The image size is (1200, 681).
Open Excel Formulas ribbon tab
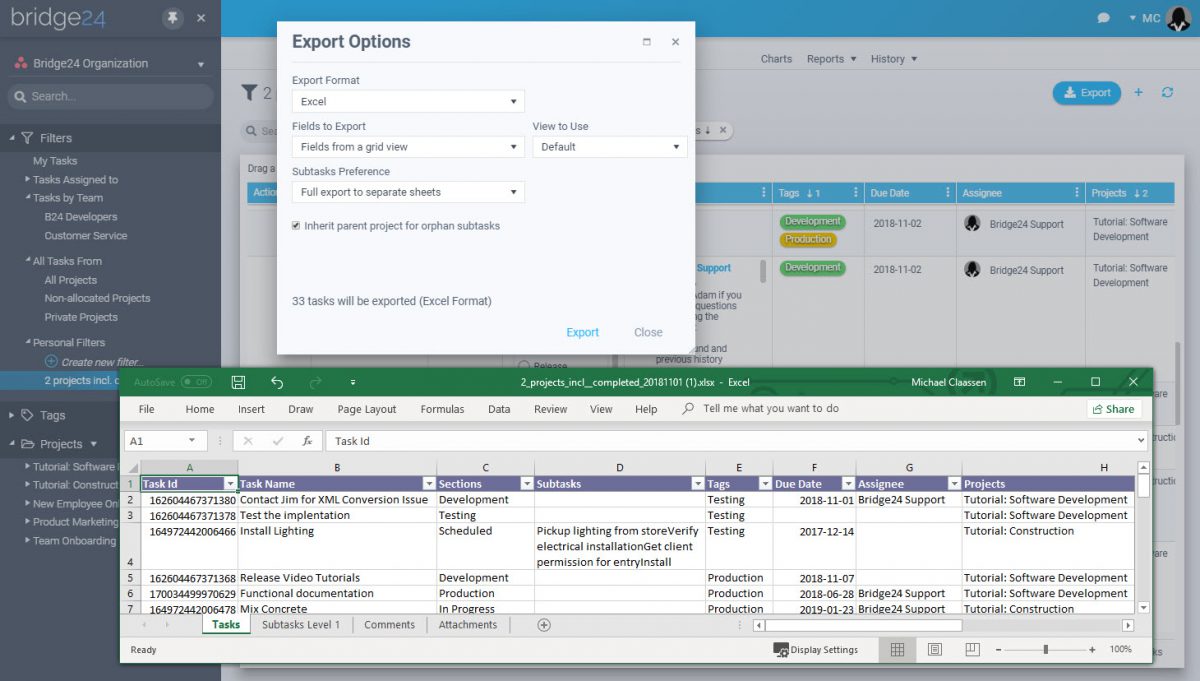coord(442,409)
